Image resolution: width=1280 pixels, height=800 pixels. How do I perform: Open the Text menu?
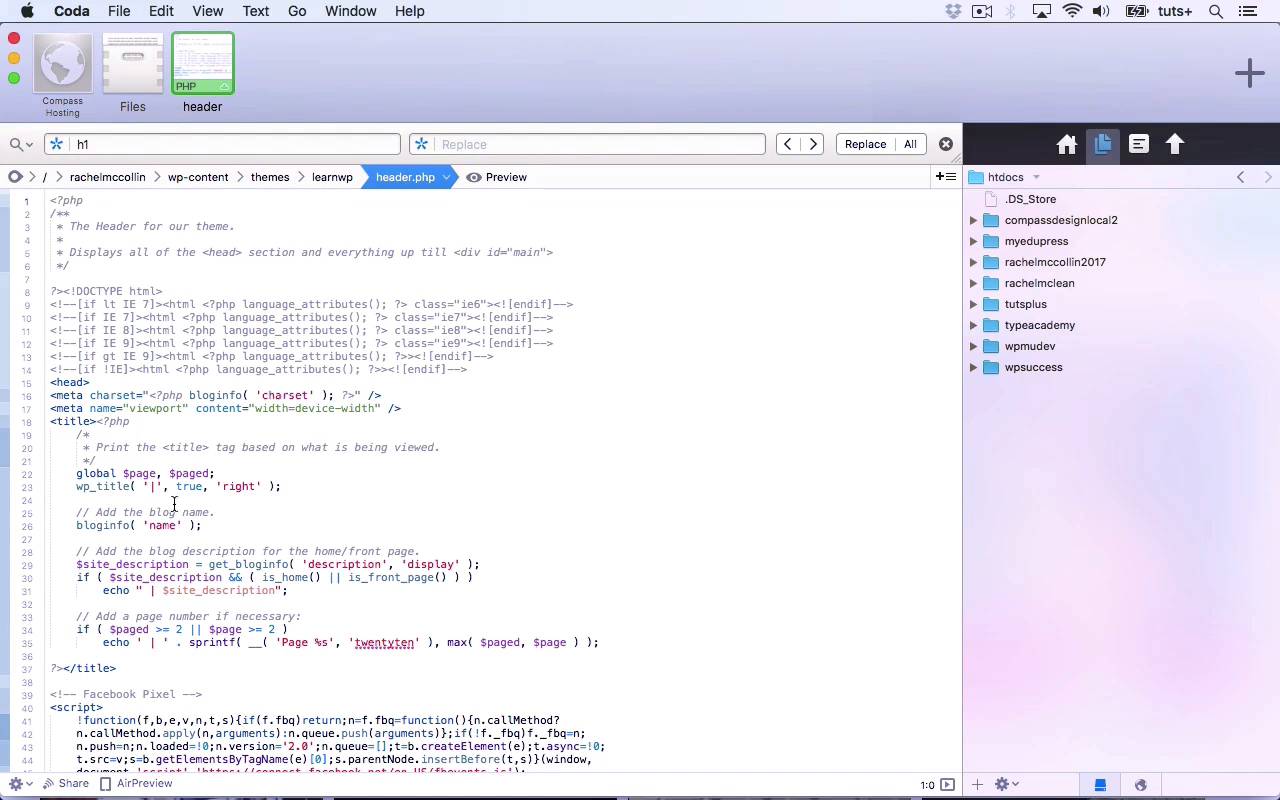255,11
